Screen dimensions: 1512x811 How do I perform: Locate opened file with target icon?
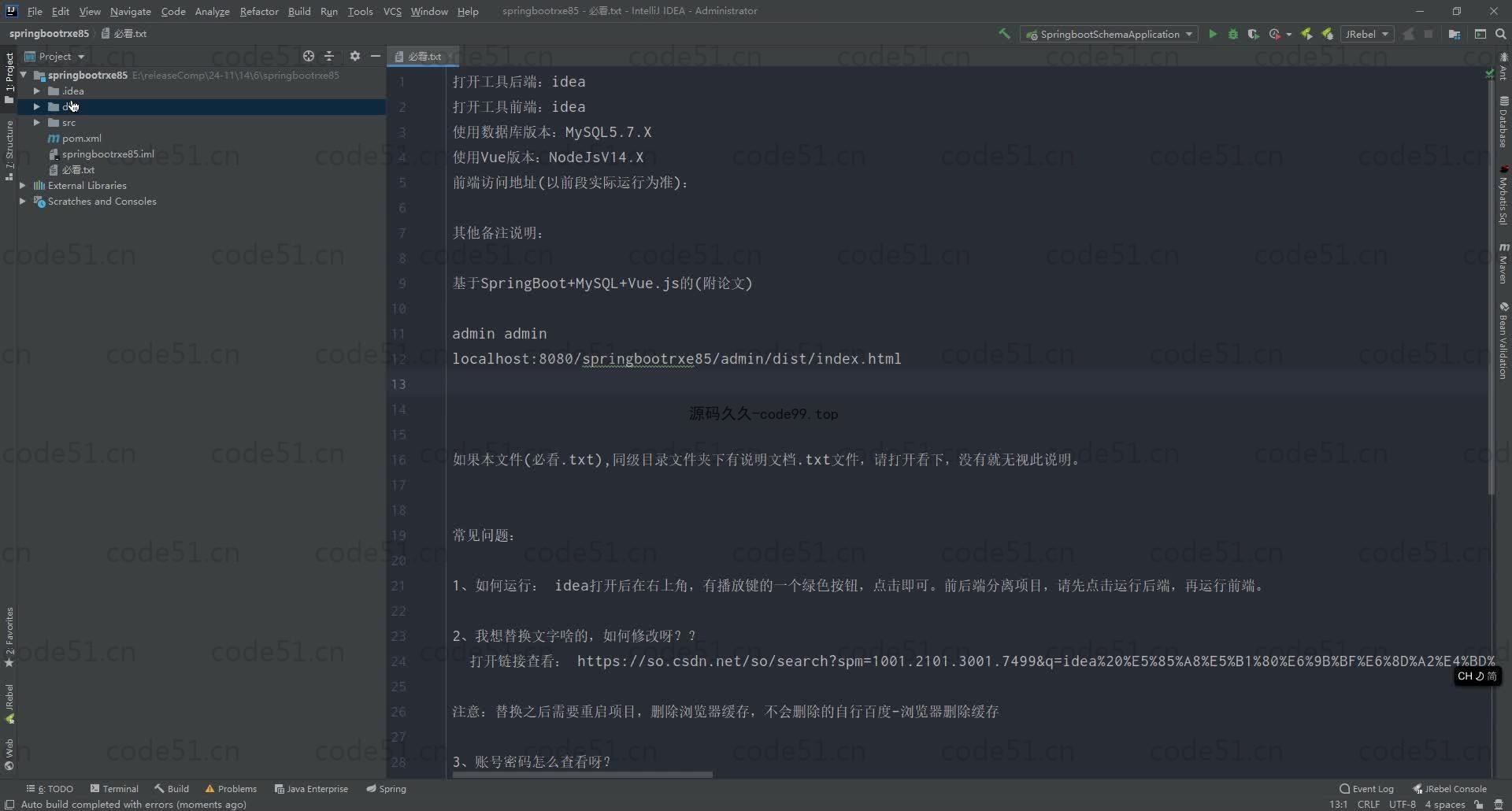[309, 56]
